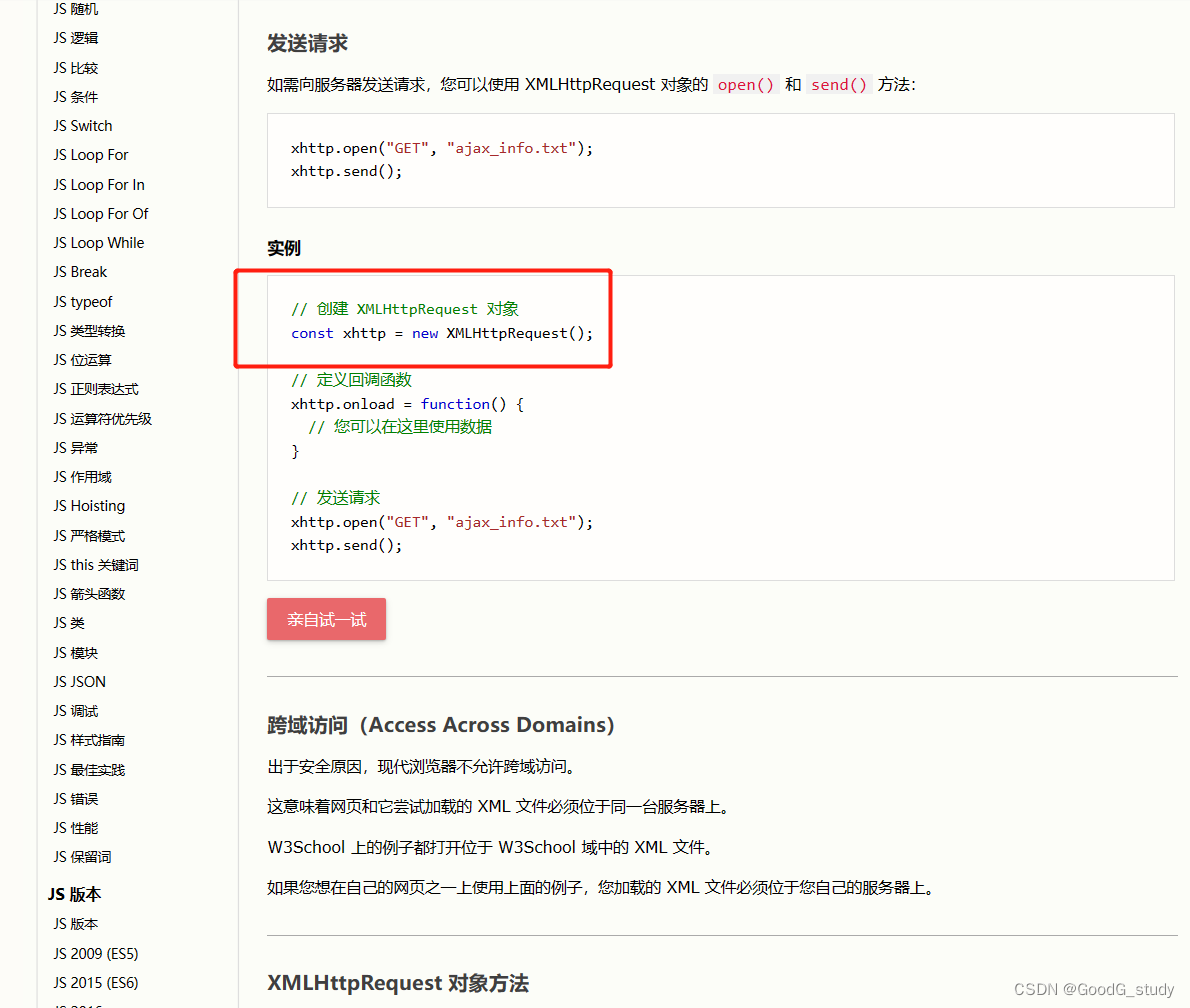The height and width of the screenshot is (1008, 1190).
Task: Open the JS 箭头函数 tutorial
Action: point(88,593)
